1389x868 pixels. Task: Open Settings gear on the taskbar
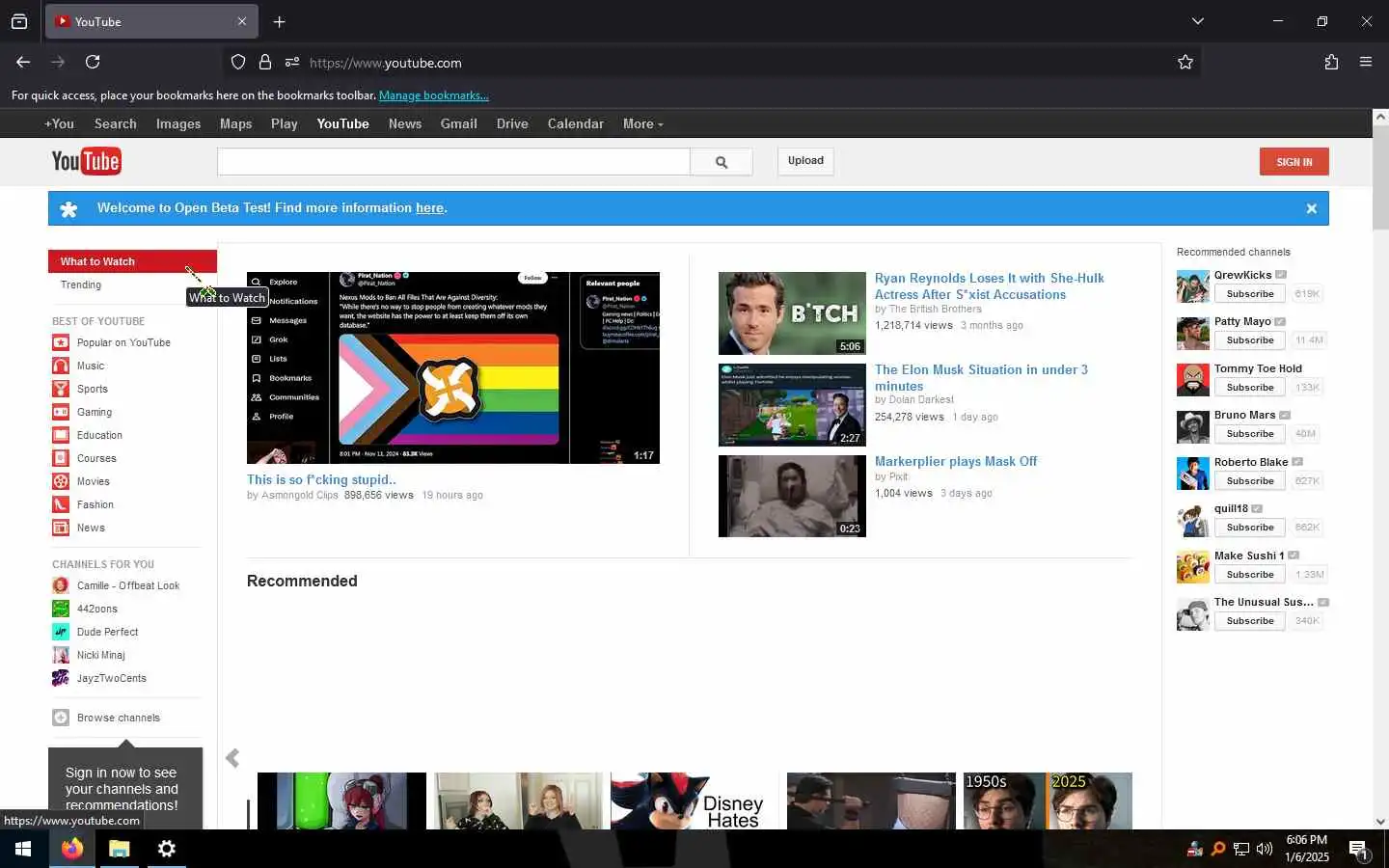tap(166, 849)
